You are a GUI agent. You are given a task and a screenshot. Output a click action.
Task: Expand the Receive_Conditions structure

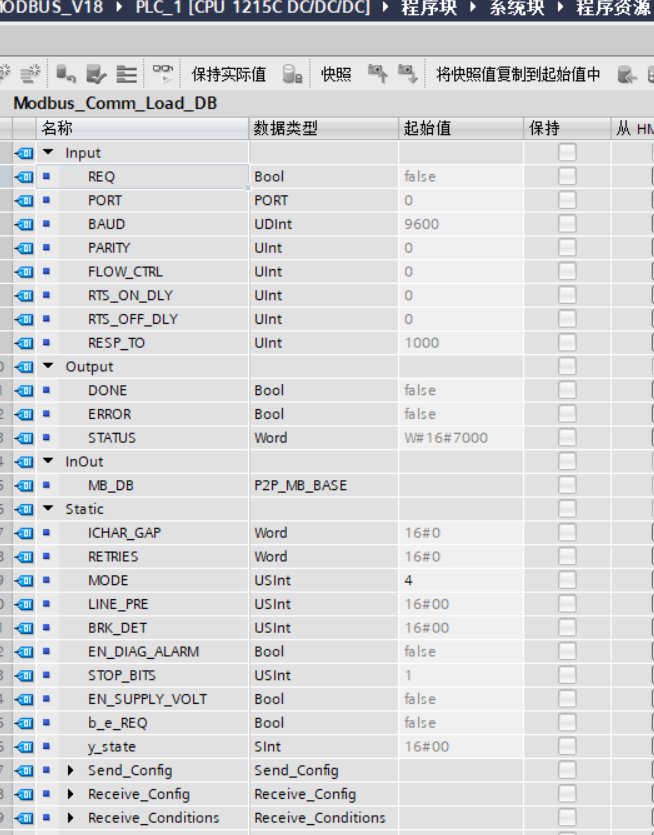point(70,818)
